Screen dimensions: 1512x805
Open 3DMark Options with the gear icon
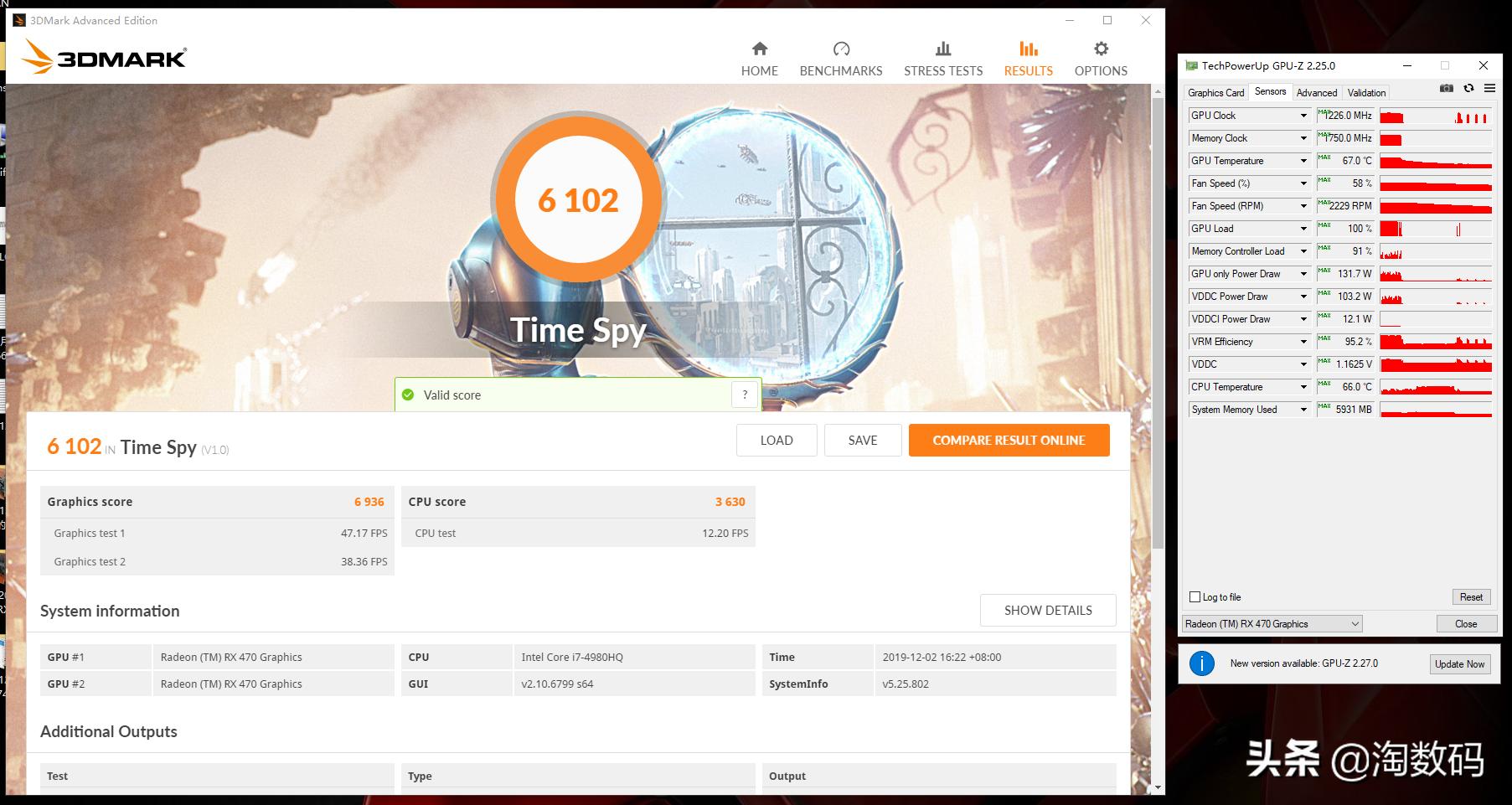point(1100,49)
